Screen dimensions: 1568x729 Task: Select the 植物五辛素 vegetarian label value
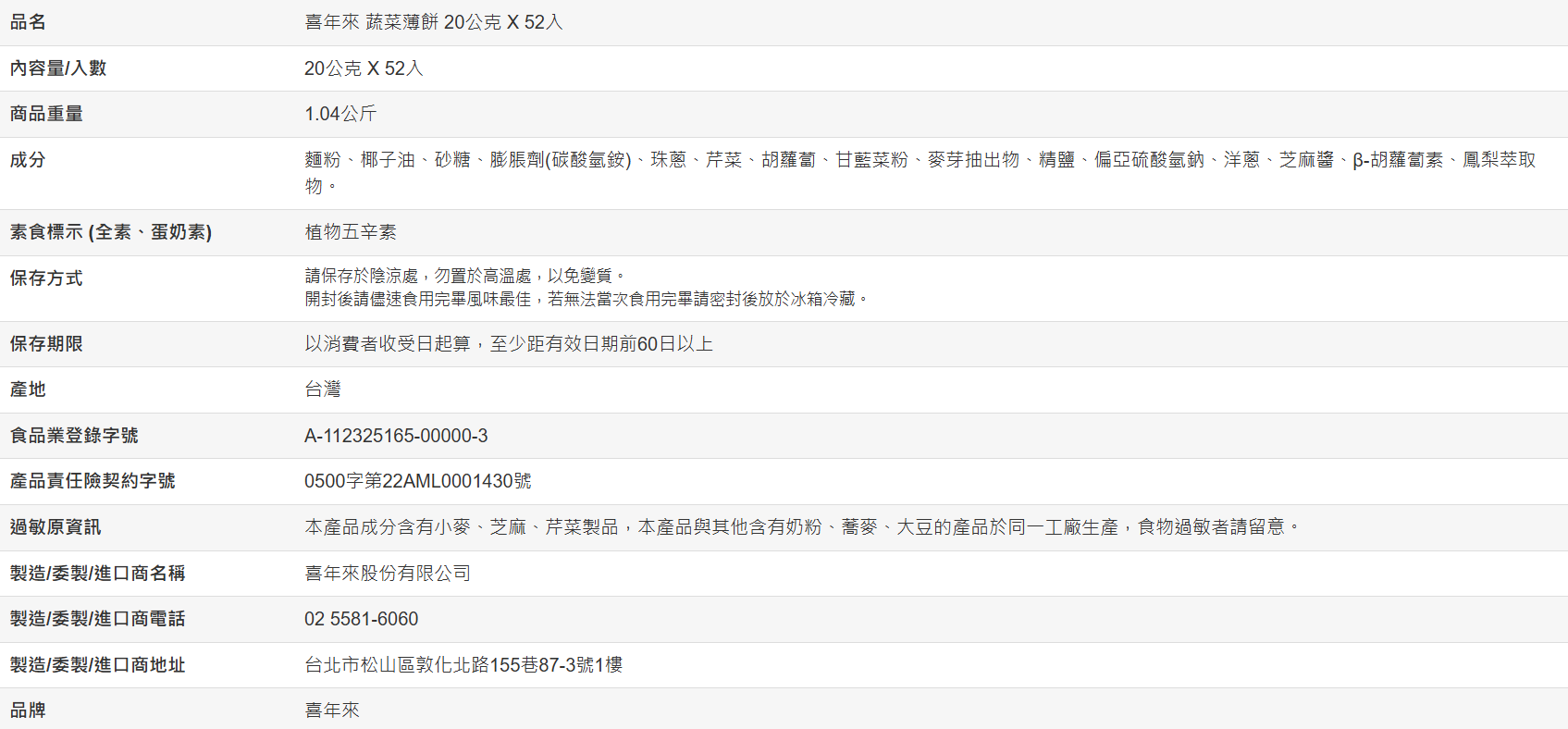coord(351,232)
